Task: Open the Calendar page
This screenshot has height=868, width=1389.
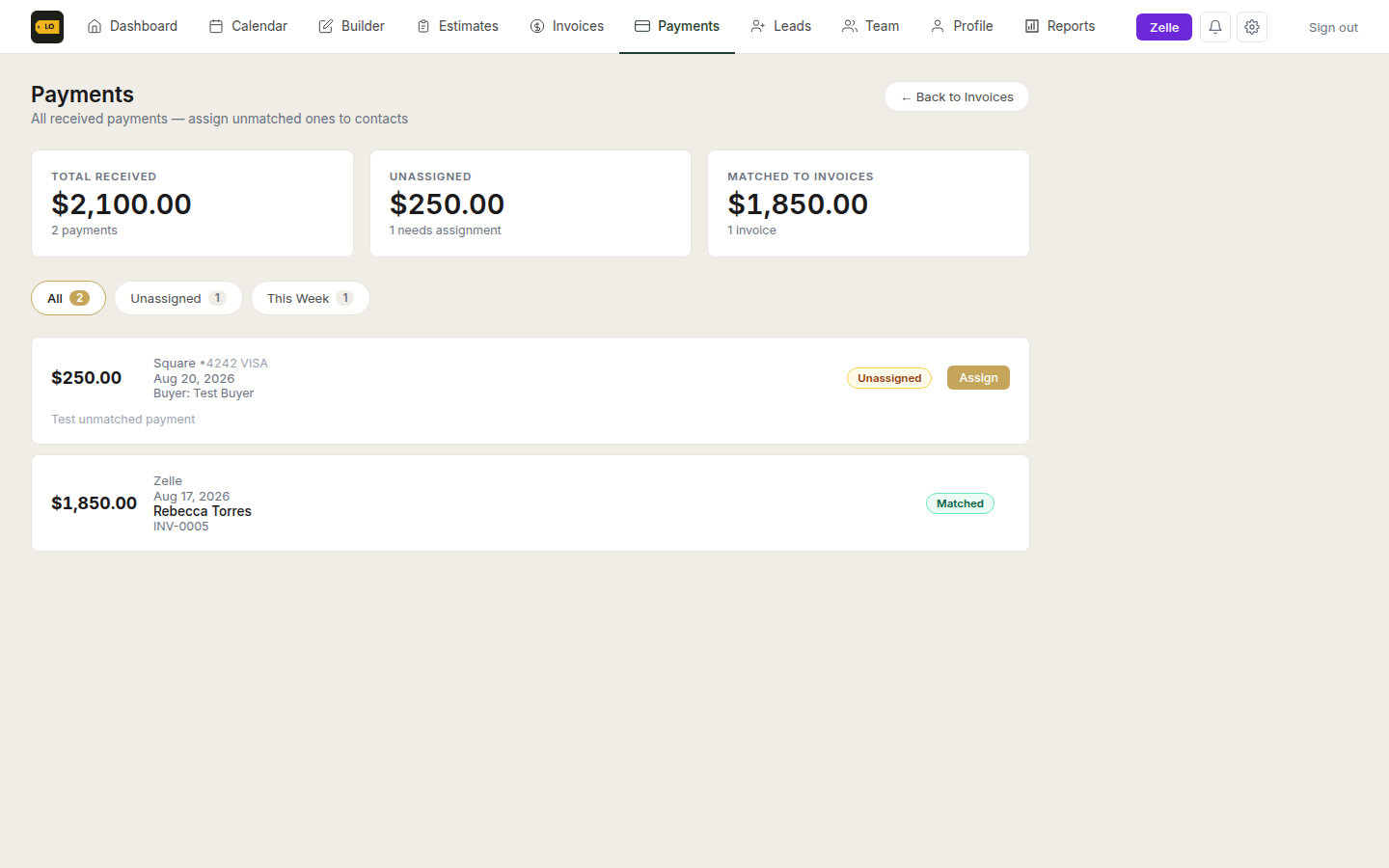Action: 248,26
